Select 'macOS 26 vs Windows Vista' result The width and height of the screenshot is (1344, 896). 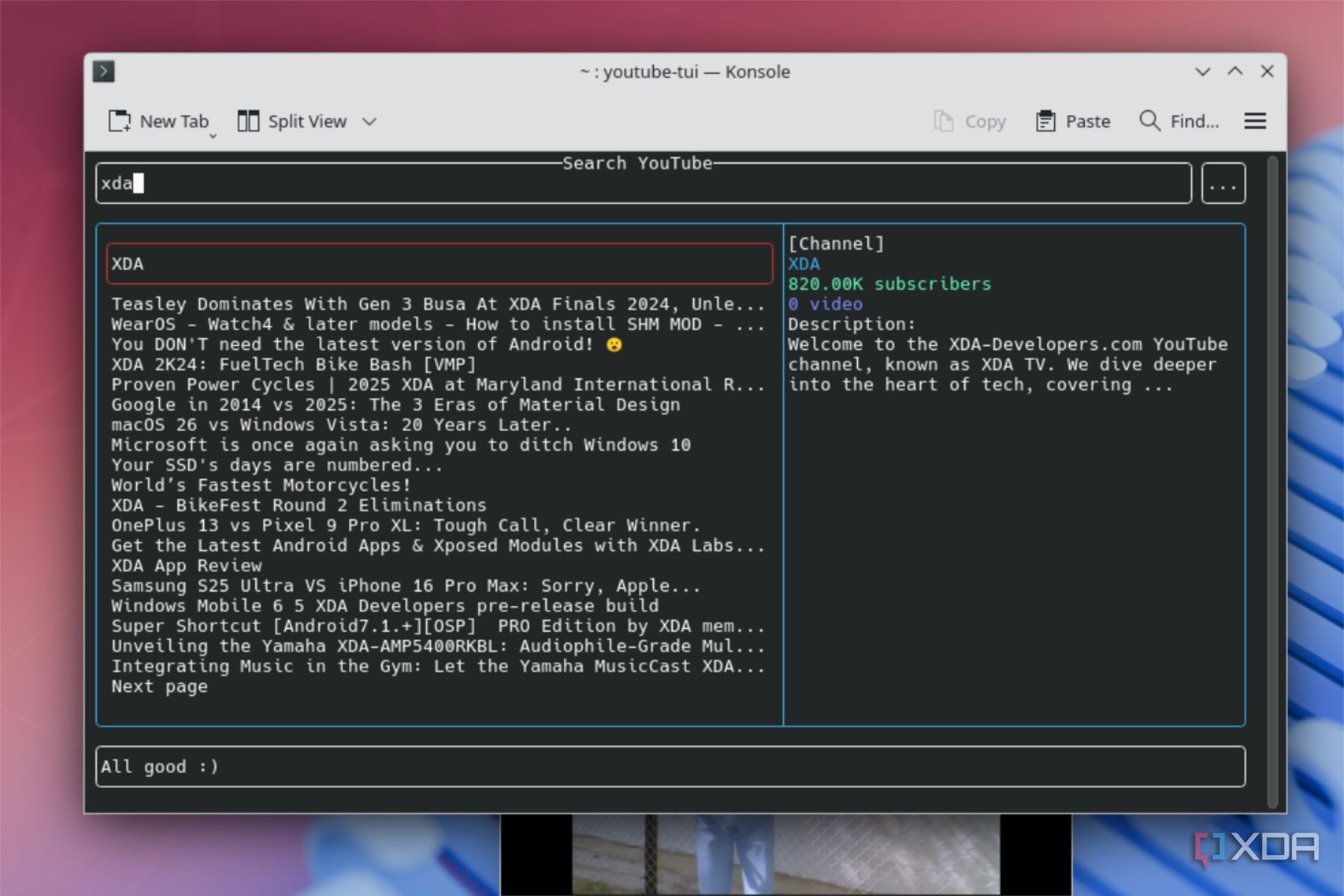[341, 425]
